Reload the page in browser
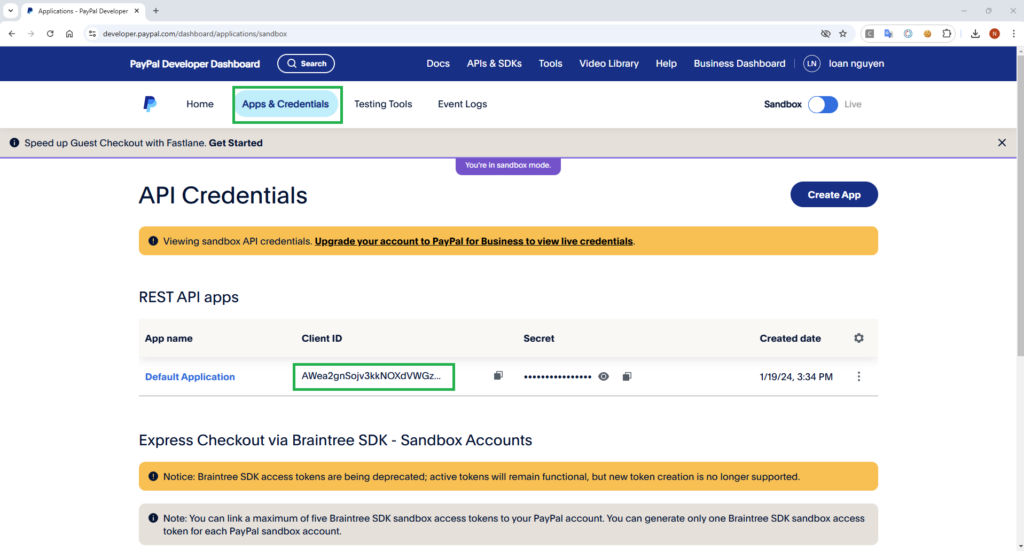1024x551 pixels. [50, 33]
